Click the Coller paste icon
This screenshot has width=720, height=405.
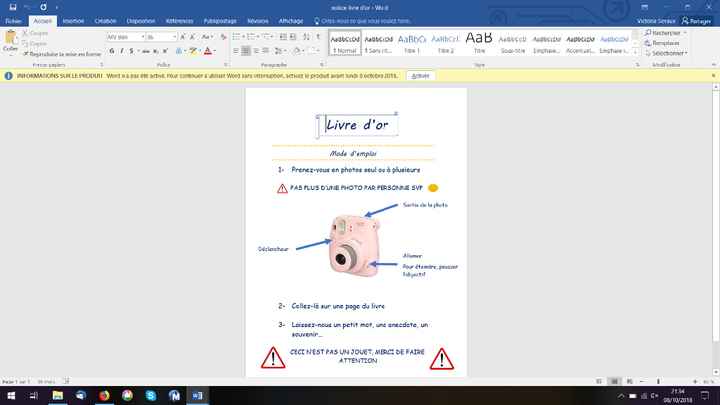pos(10,38)
